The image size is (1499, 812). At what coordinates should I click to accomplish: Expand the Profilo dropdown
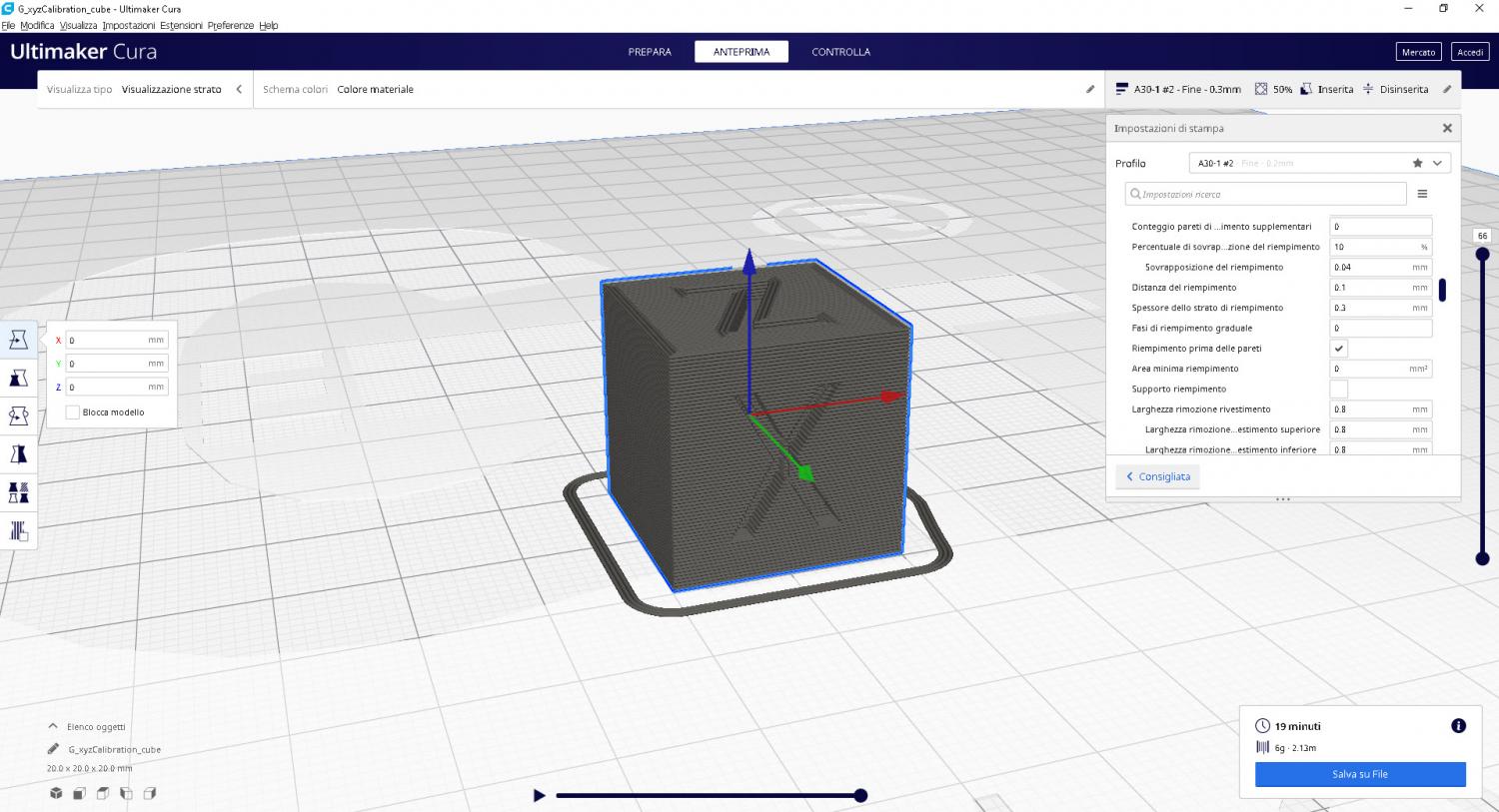pos(1437,163)
